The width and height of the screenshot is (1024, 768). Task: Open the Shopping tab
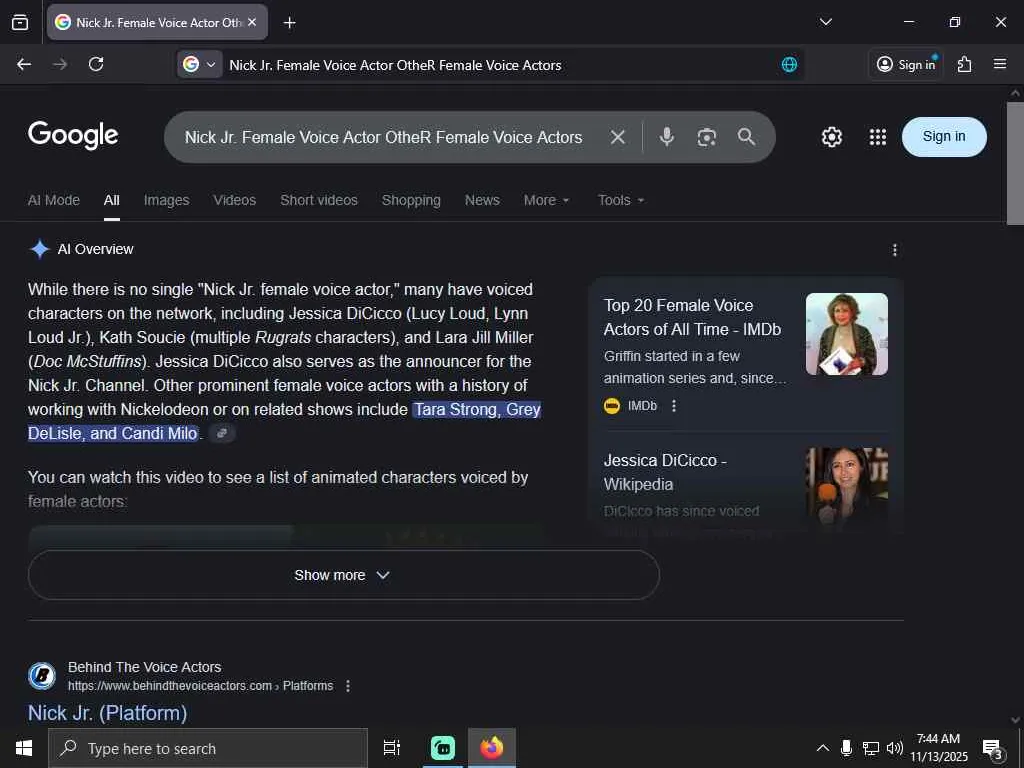411,200
